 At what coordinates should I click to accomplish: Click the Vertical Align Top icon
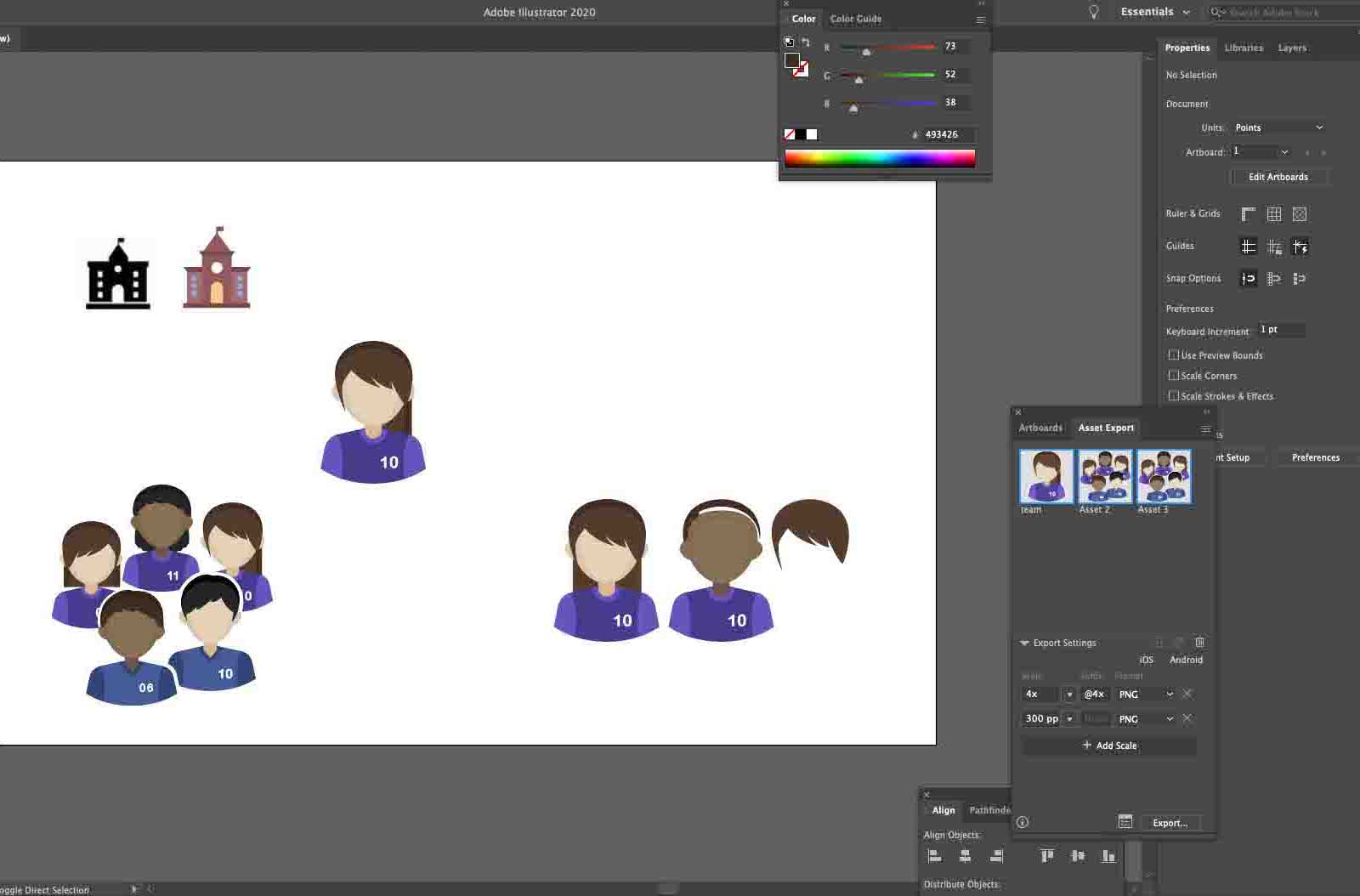(1047, 856)
